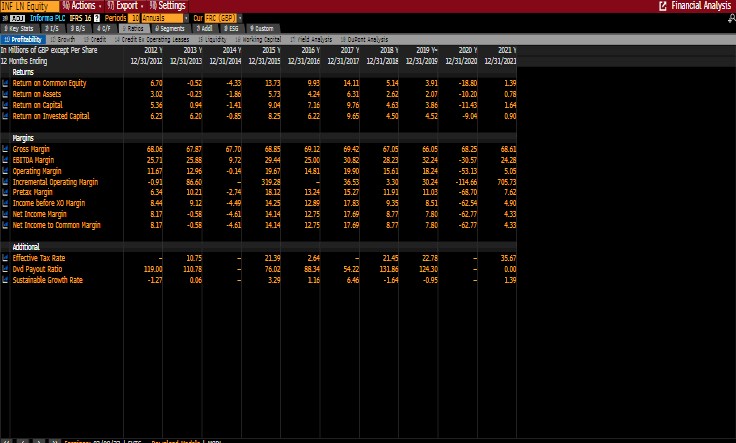
Task: Click the 2012 Y column header
Action: 153,50
